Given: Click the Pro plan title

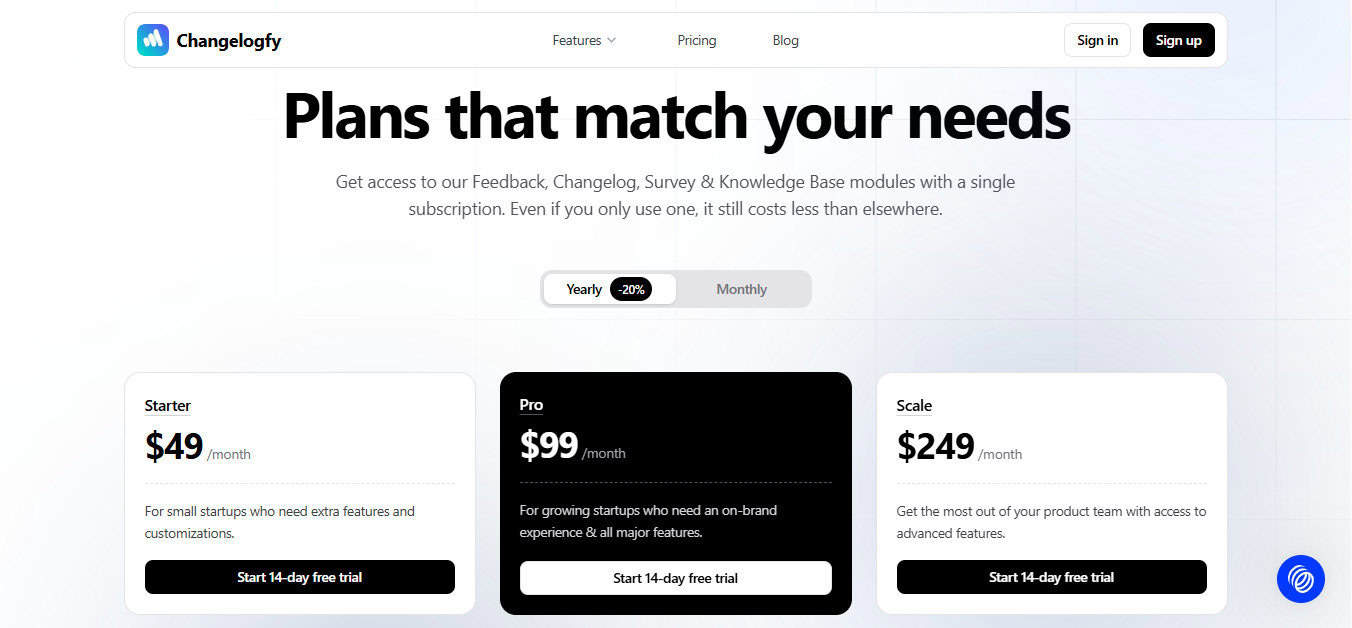Looking at the screenshot, I should point(531,405).
